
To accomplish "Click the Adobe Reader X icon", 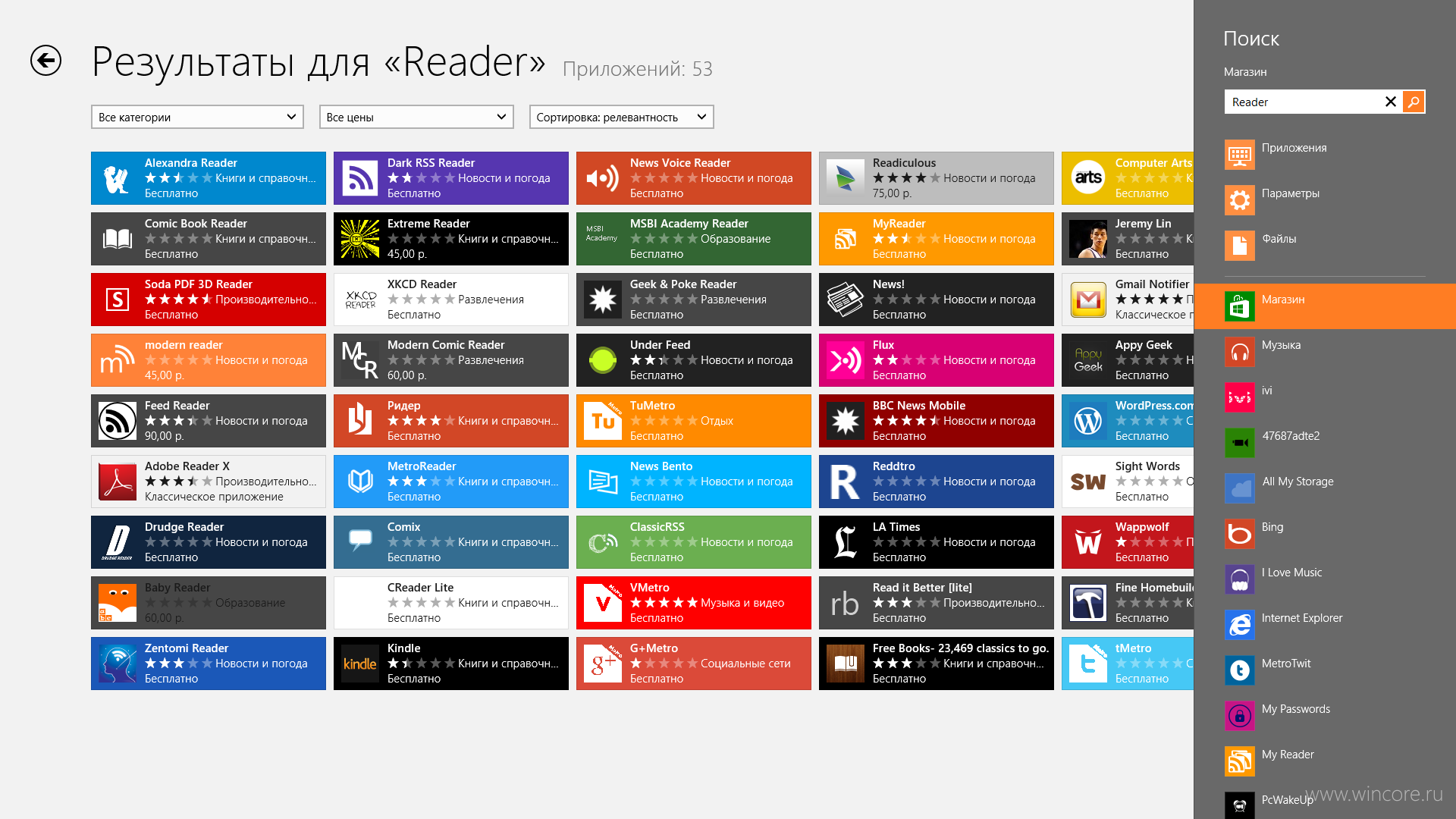I will pyautogui.click(x=118, y=482).
